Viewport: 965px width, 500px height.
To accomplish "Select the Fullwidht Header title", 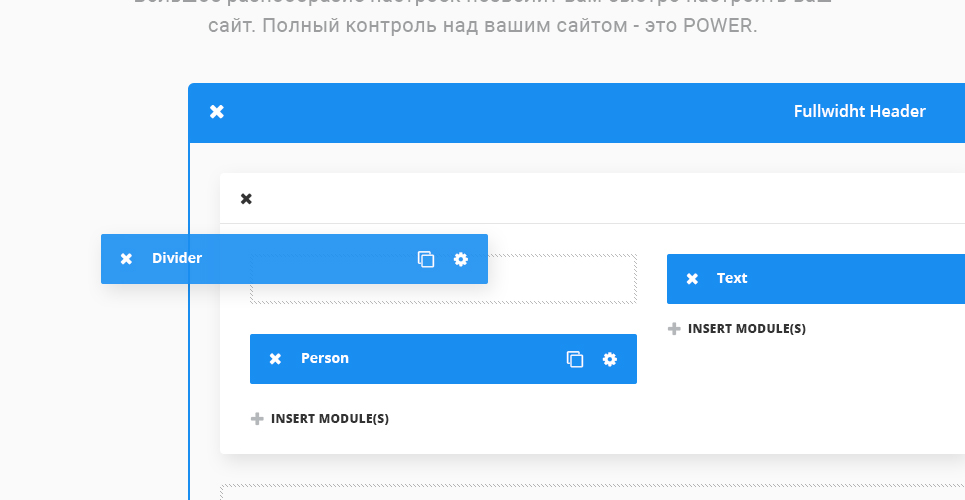I will (859, 111).
